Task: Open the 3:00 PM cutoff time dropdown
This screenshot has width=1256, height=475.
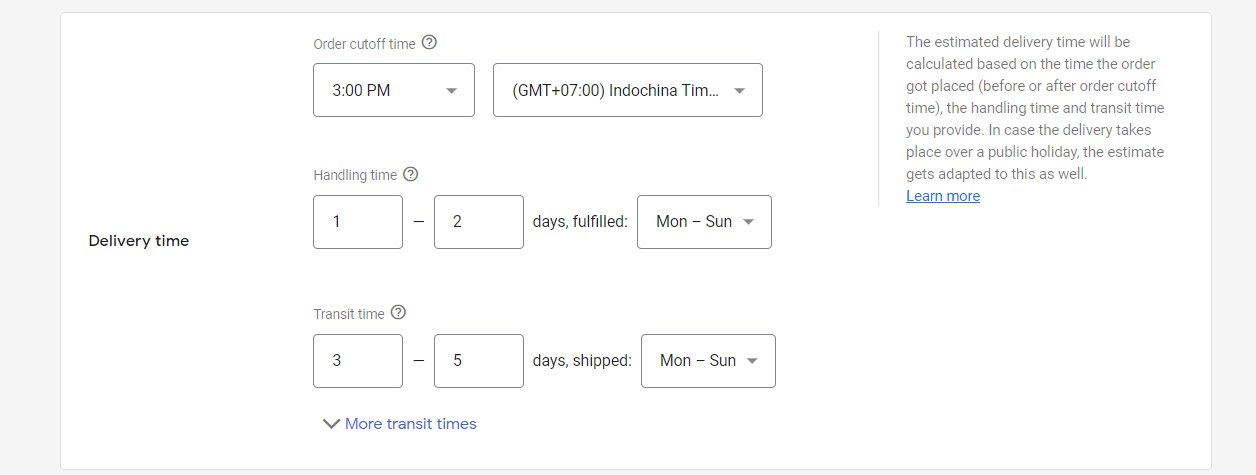Action: (x=394, y=90)
